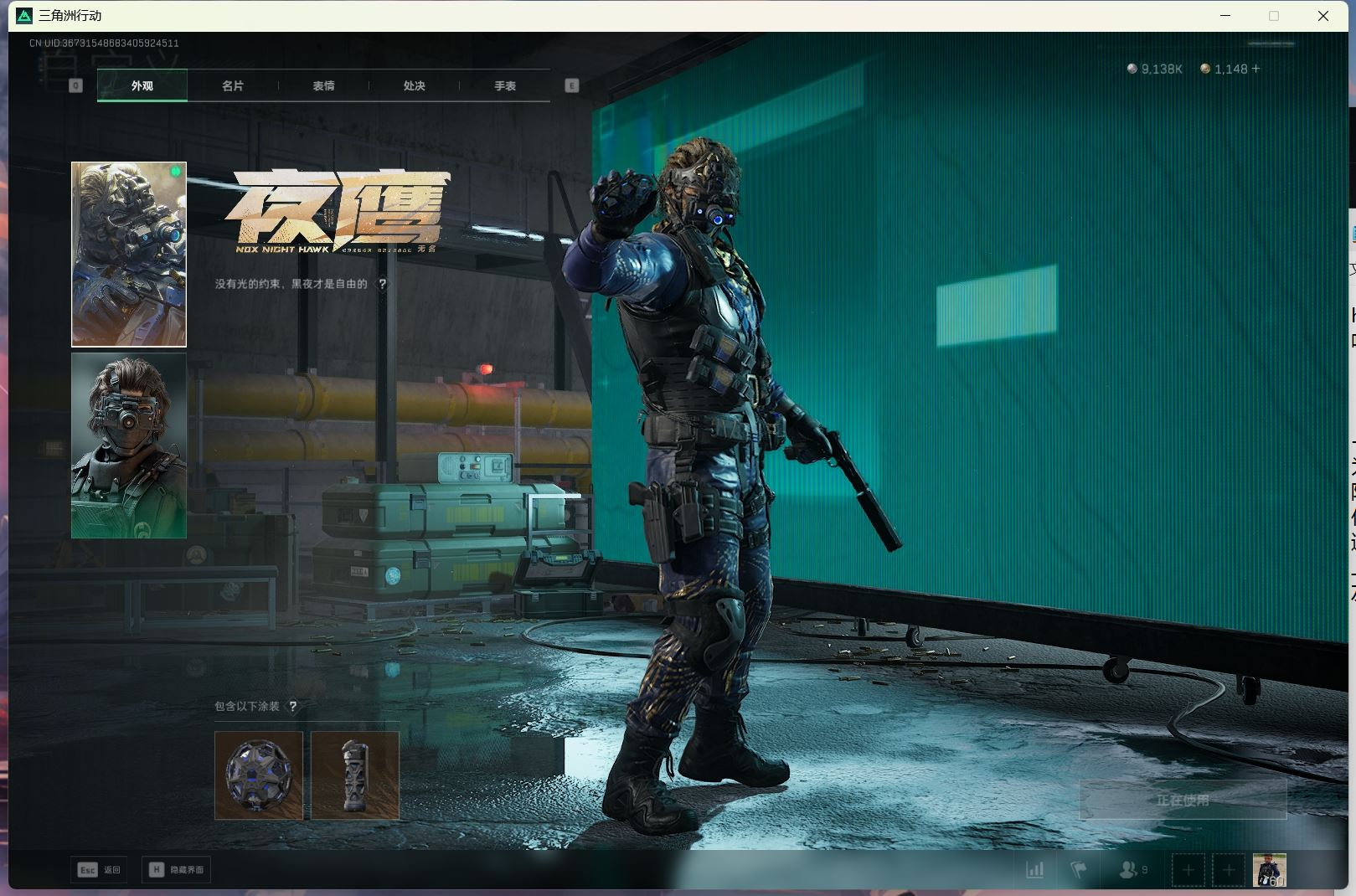Click the flag icon in bottom bar

tap(1079, 870)
